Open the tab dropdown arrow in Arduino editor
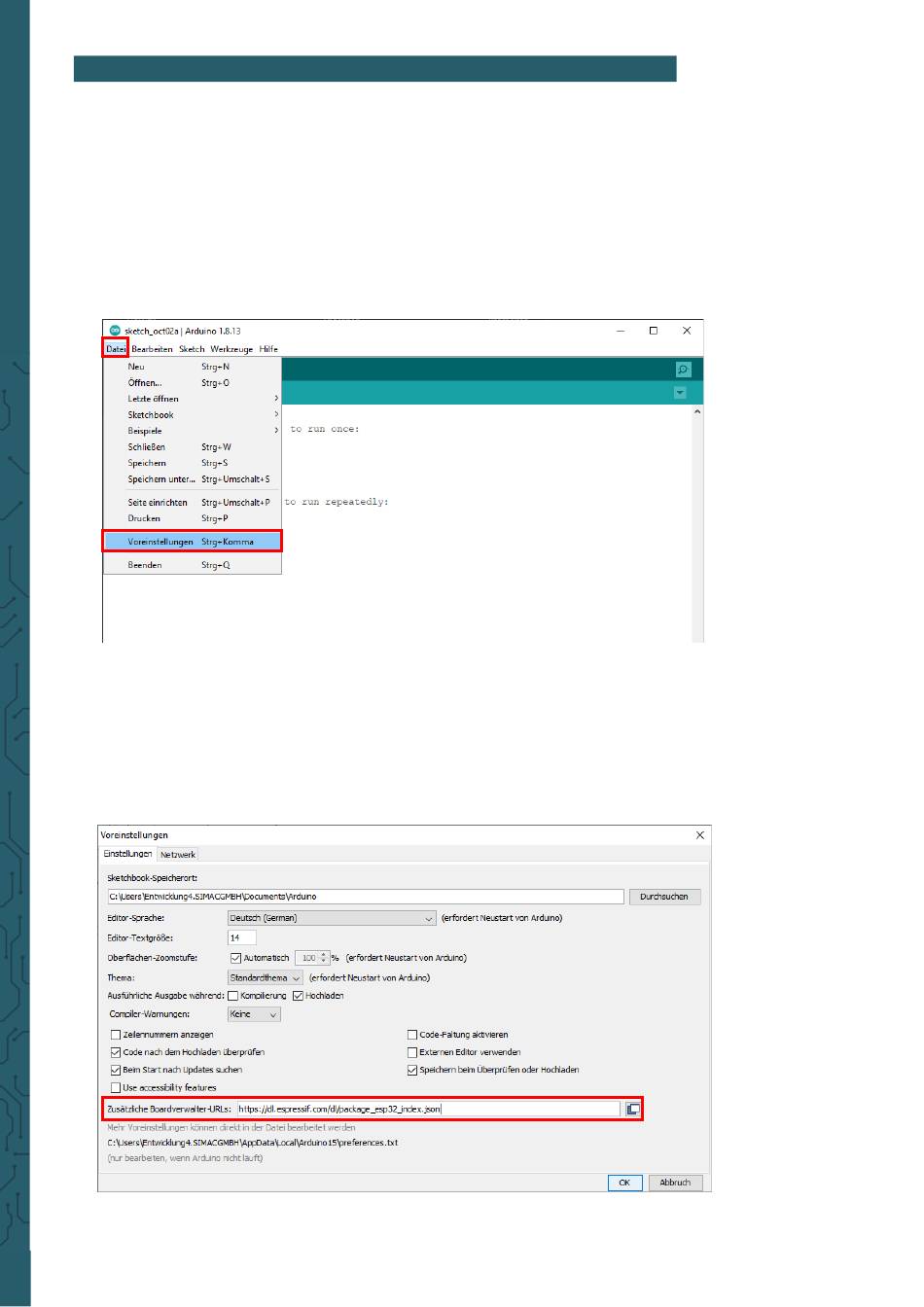 [680, 393]
